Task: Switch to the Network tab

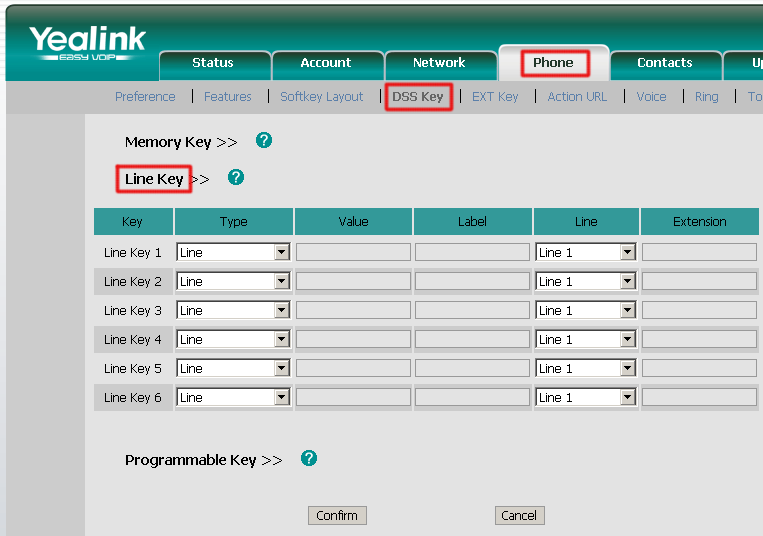Action: pos(439,63)
